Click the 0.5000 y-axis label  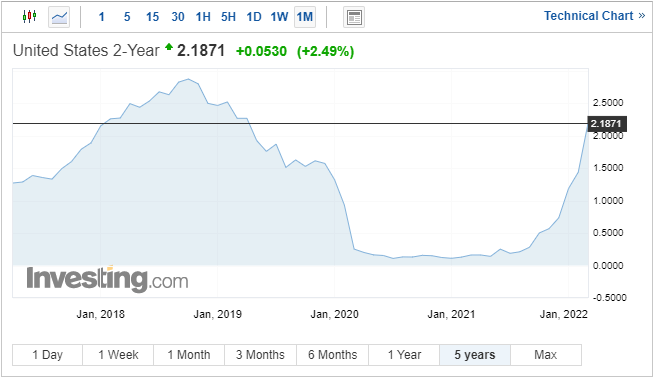608,233
